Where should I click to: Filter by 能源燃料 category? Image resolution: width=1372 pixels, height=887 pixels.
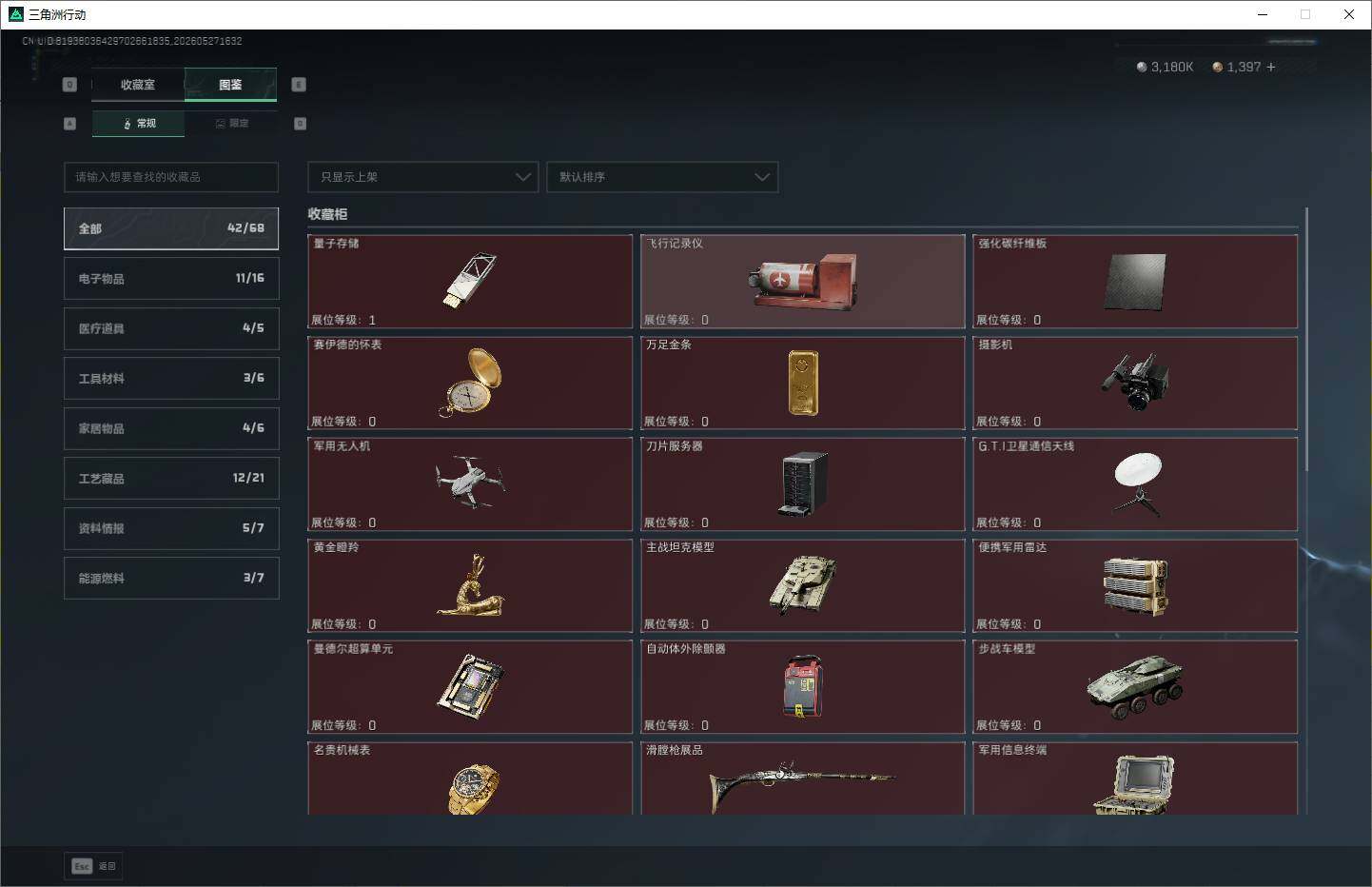171,578
